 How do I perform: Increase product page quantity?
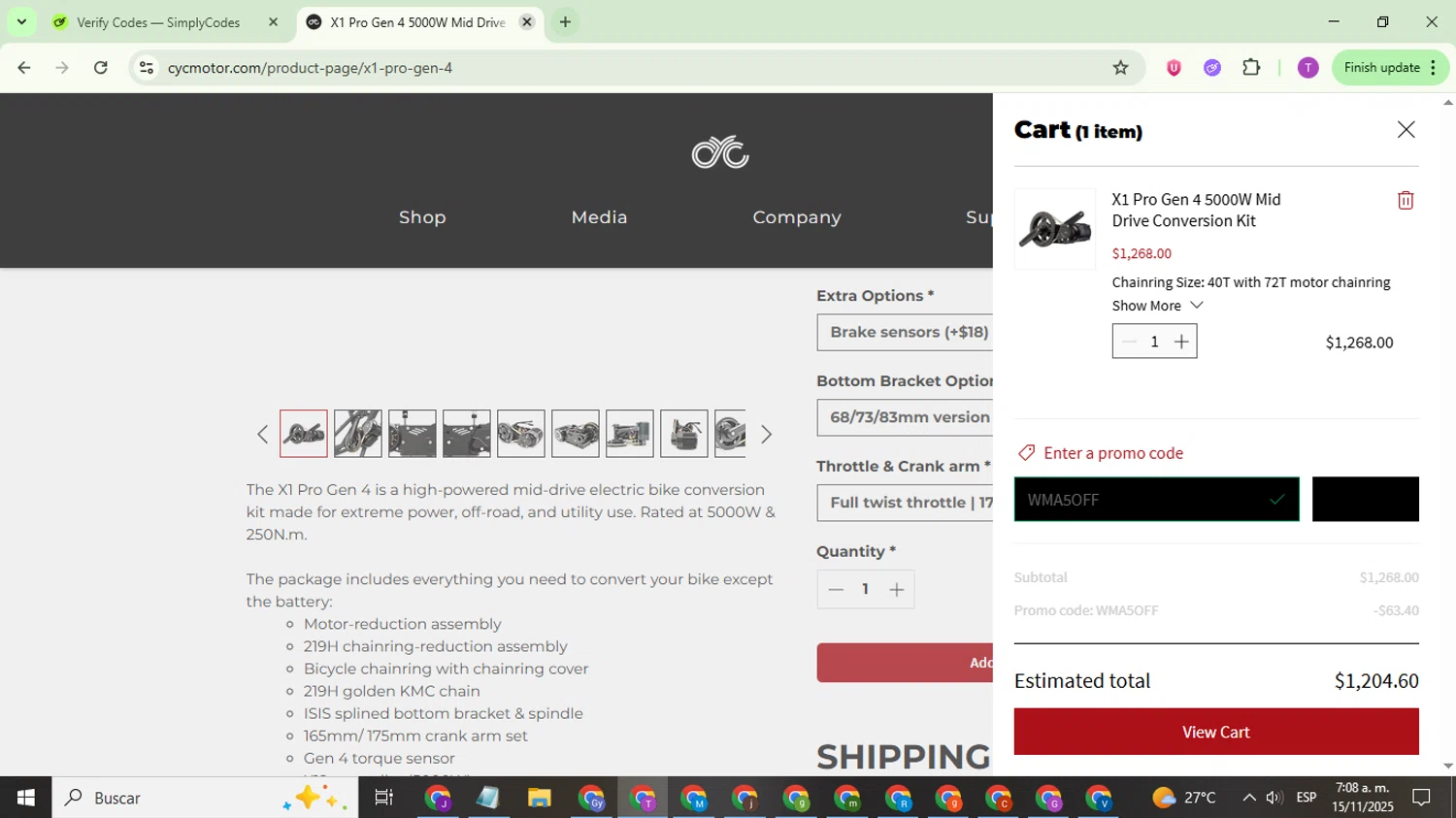tap(896, 589)
